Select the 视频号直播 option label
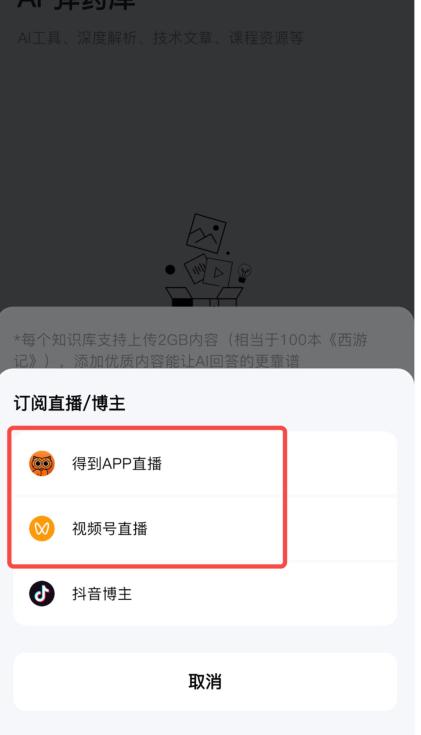Image resolution: width=421 pixels, height=735 pixels. (110, 529)
